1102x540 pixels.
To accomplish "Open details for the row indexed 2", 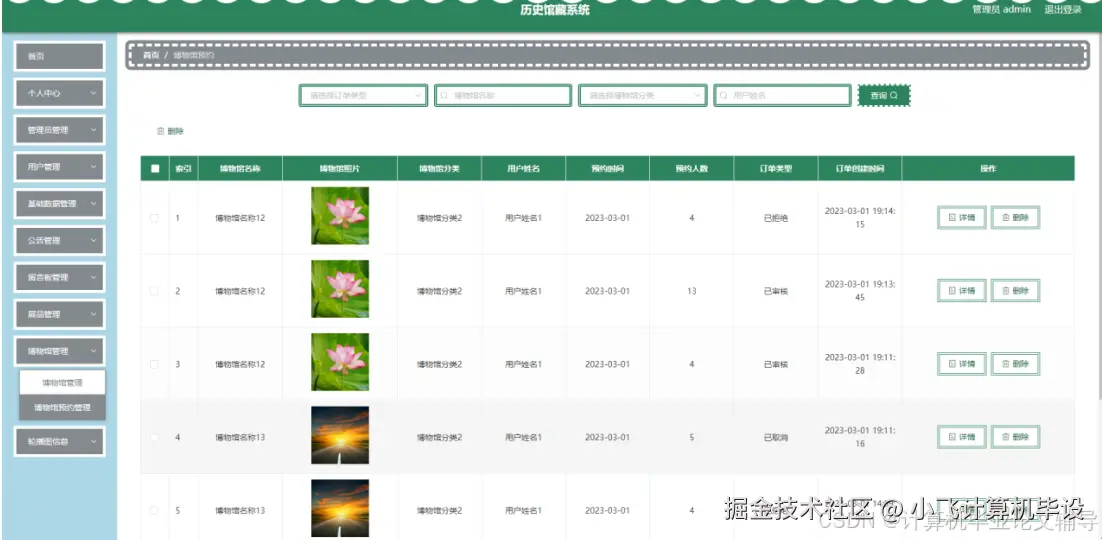I will coord(962,290).
